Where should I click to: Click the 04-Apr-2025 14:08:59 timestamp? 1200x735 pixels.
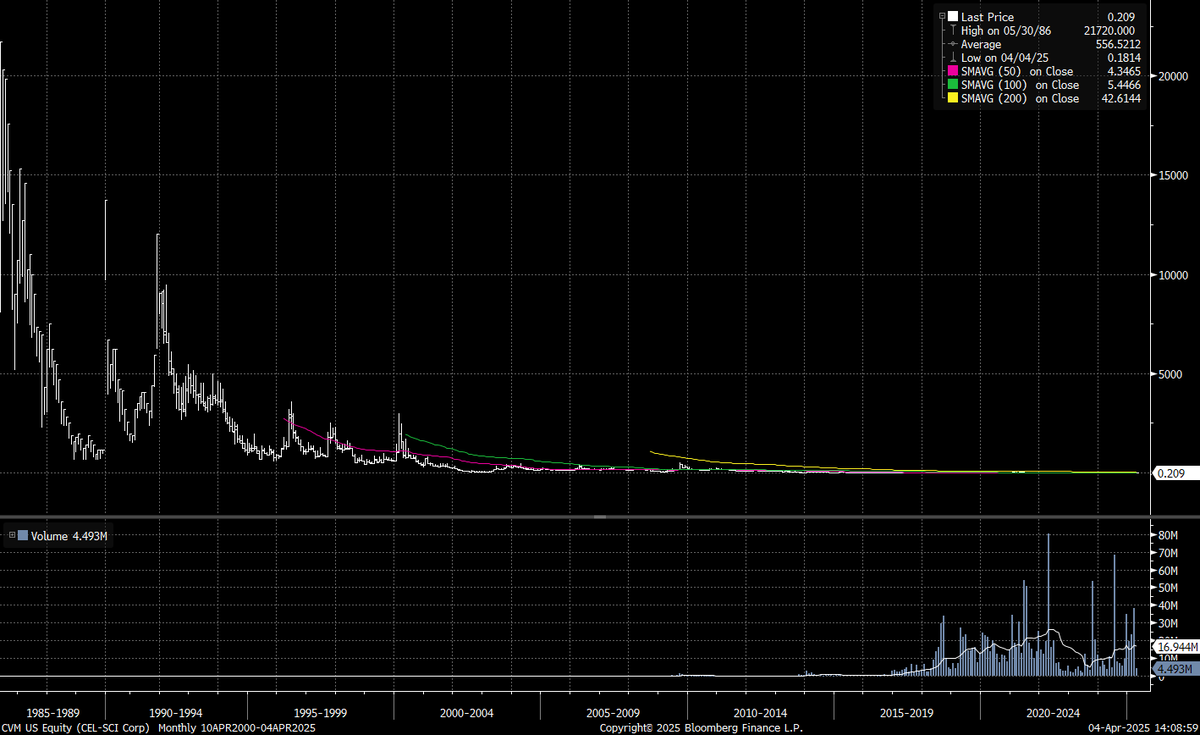1144,728
